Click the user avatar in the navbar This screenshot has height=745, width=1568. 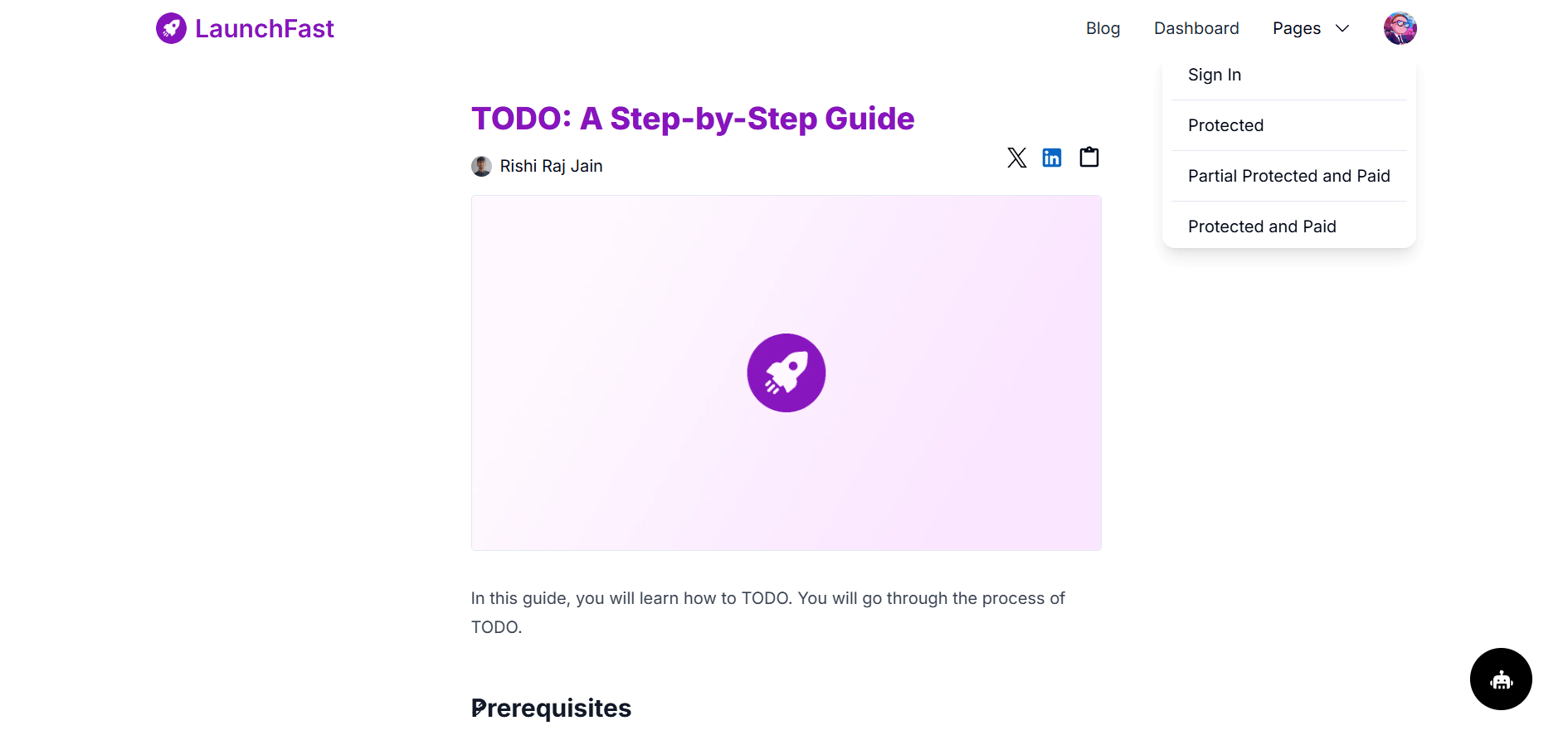pos(1400,28)
